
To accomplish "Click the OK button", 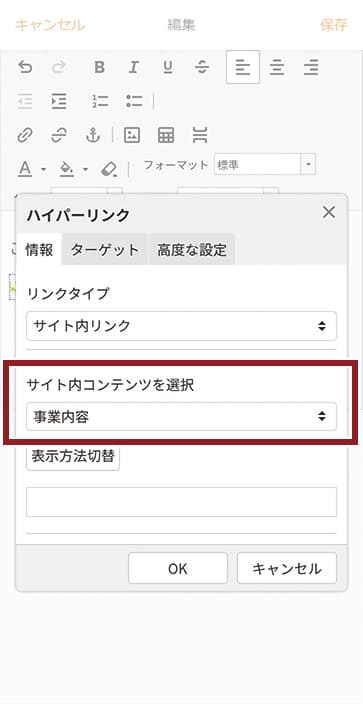I will coord(178,568).
